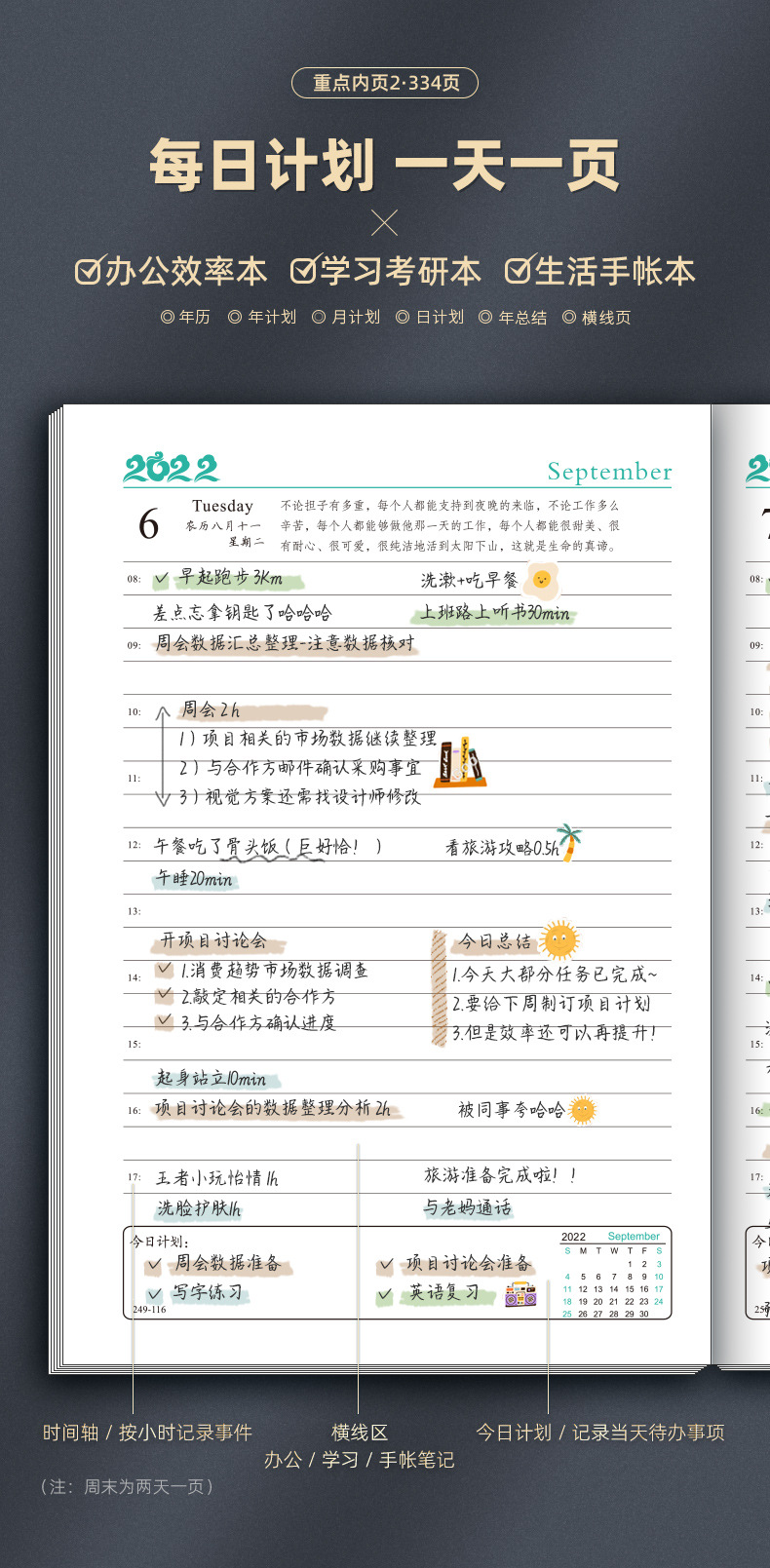Click the mini calendar's September header
Viewport: 770px width, 1568px height.
pyautogui.click(x=634, y=1236)
